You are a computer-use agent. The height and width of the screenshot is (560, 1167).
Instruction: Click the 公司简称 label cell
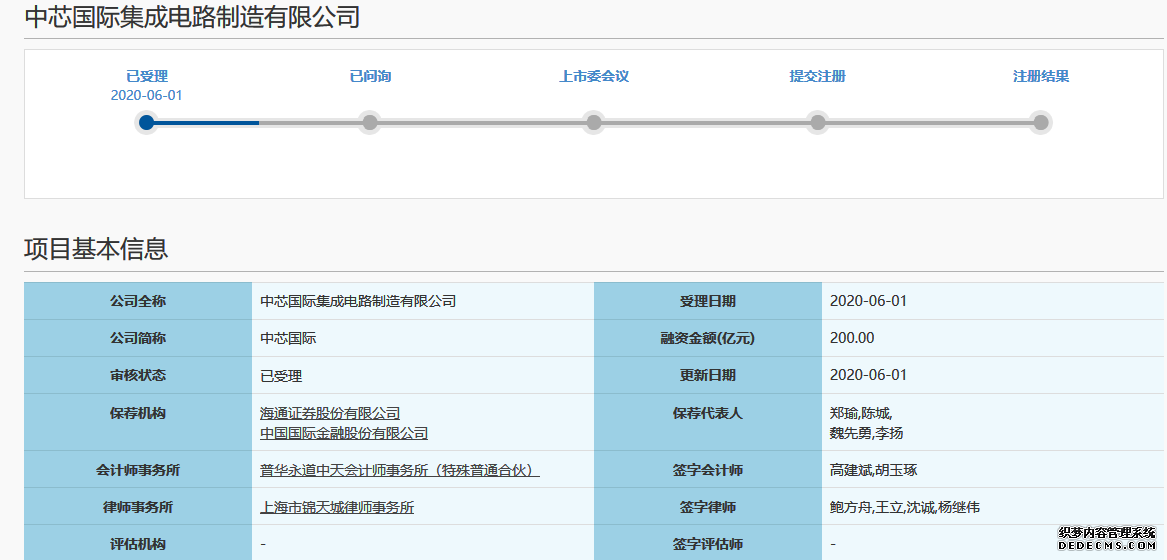[x=138, y=338]
